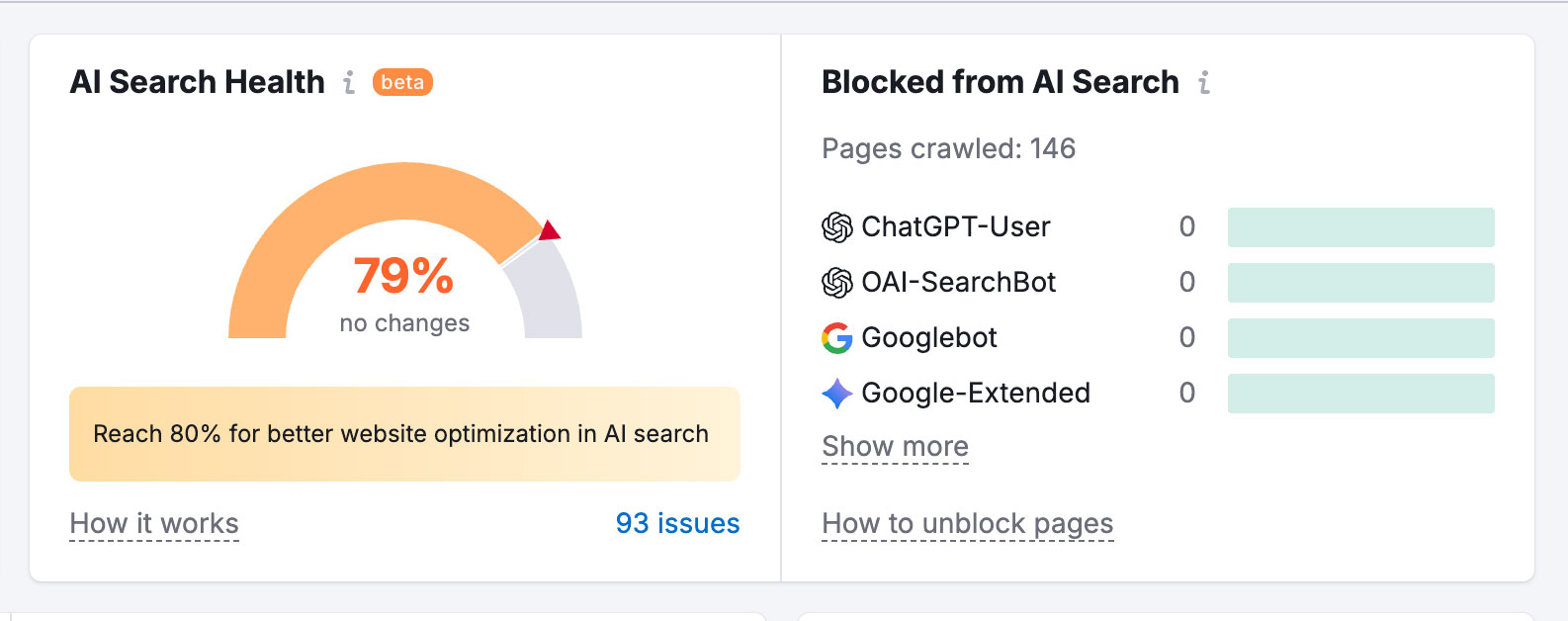Click the 79% score in the gauge
1568x621 pixels.
click(x=403, y=276)
